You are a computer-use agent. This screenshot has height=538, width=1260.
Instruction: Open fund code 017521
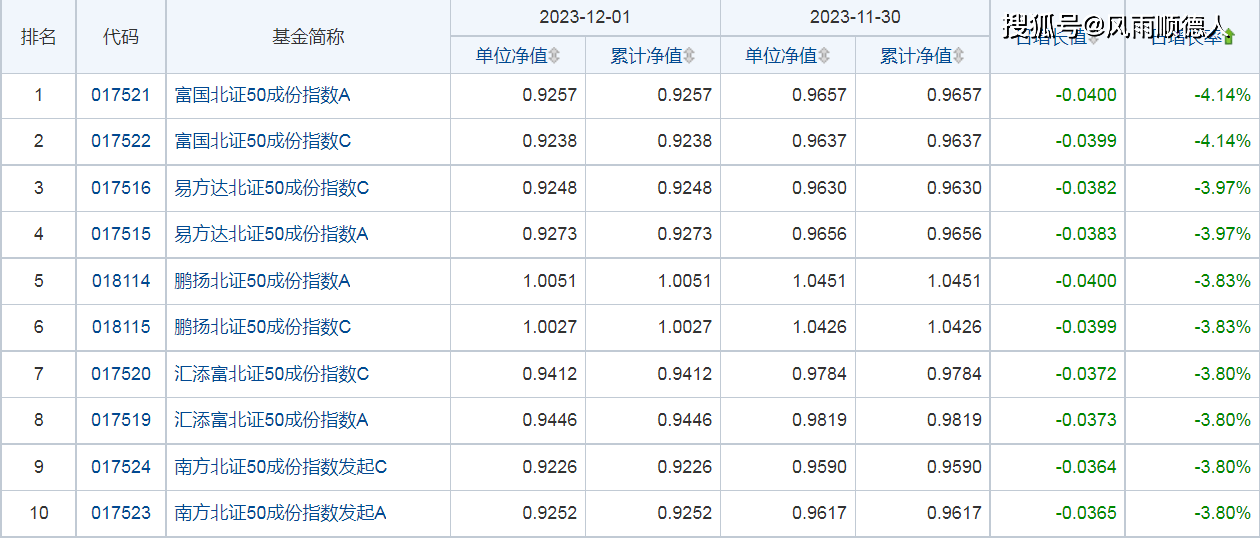pyautogui.click(x=121, y=96)
